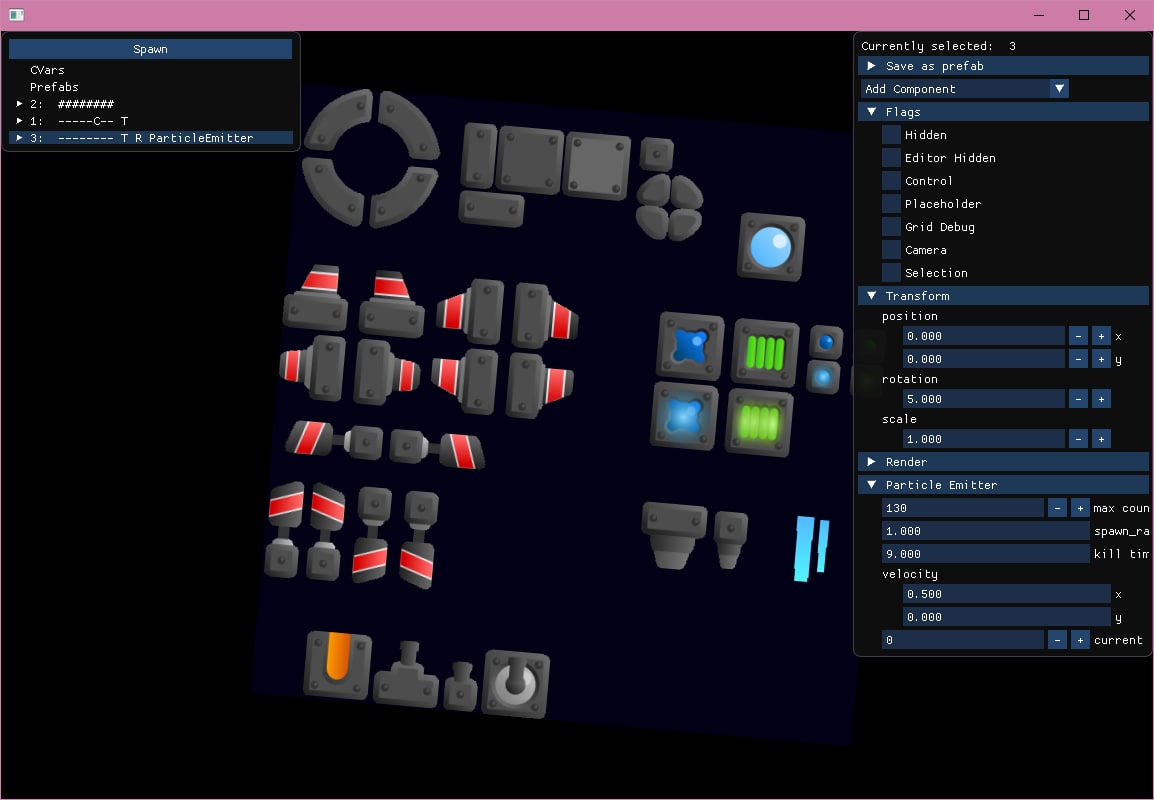Increase max count with plus button
The height and width of the screenshot is (800, 1154).
click(1080, 508)
